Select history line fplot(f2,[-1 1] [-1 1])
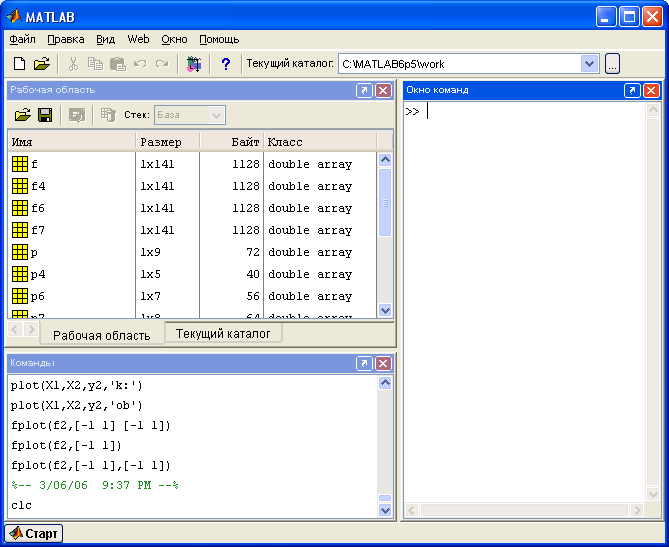669x547 pixels. 91,425
